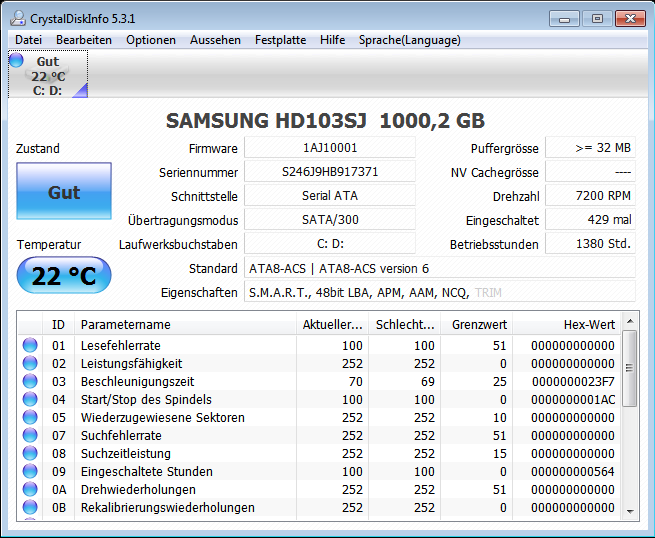Viewport: 655px width, 538px height.
Task: Select the Beschleunigungszeit parameter row
Action: click(320, 381)
